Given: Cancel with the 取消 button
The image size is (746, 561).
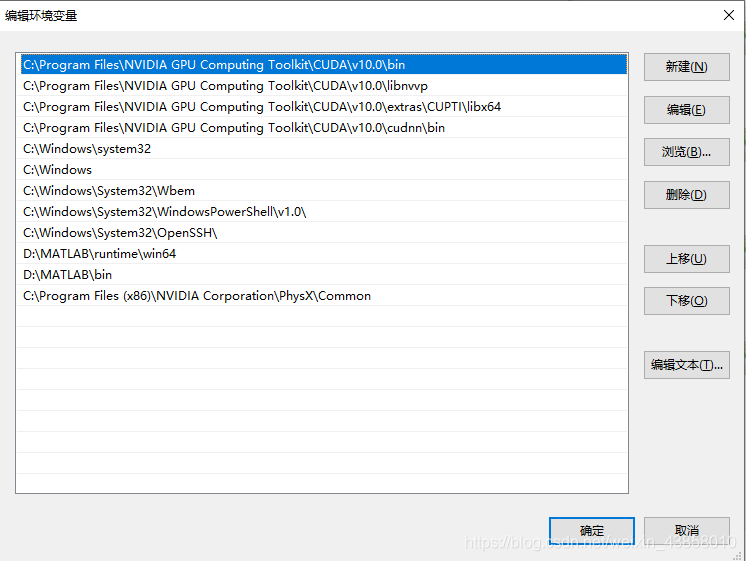Looking at the screenshot, I should coord(687,531).
